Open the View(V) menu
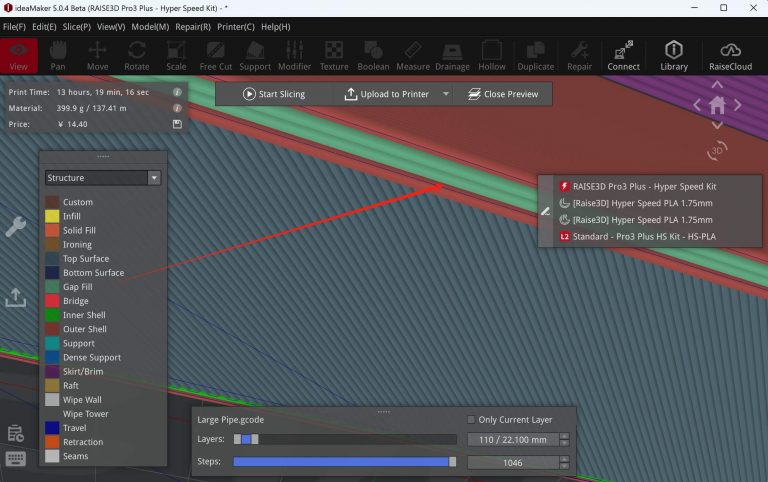The height and width of the screenshot is (482, 768). click(x=111, y=27)
